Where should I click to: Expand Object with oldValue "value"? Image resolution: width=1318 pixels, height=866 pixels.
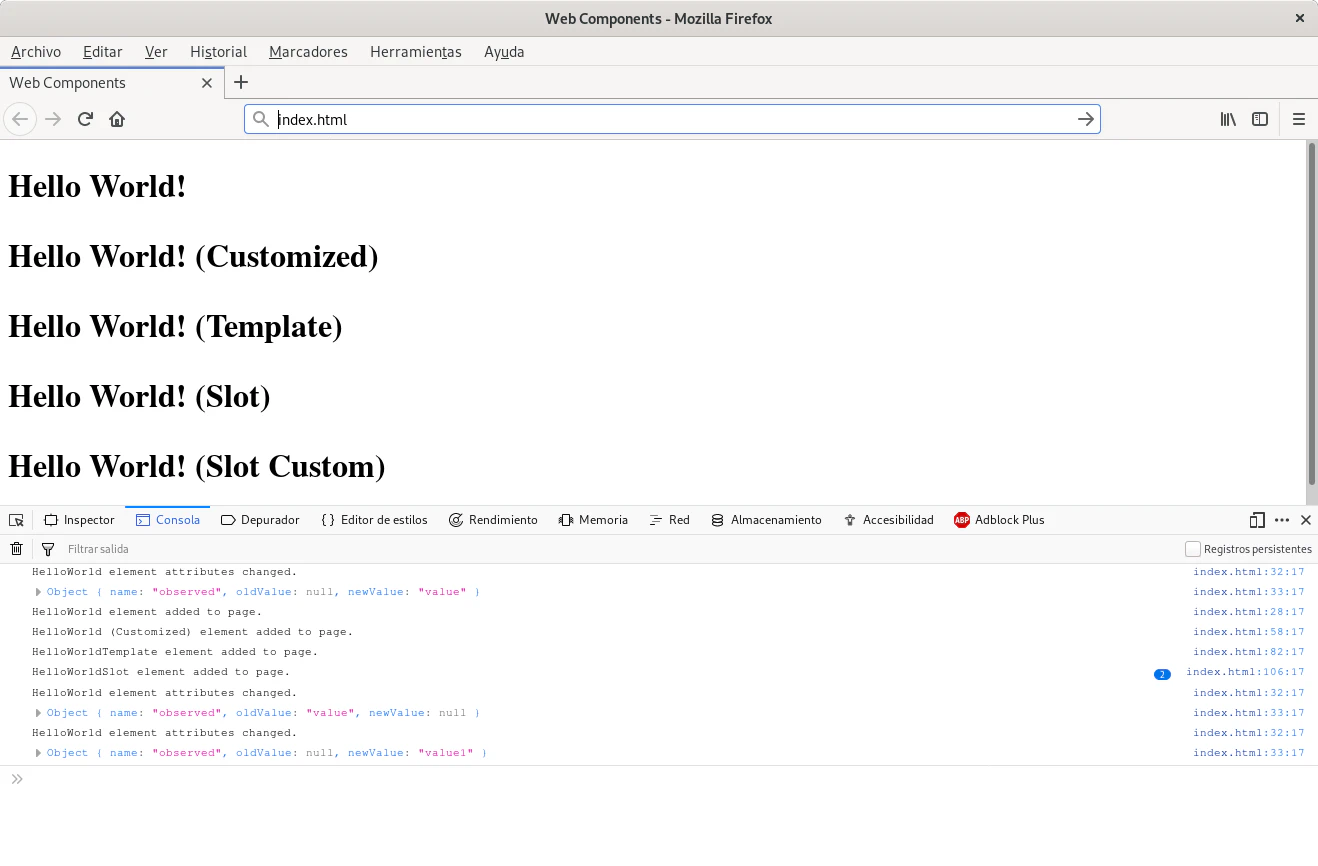[x=38, y=713]
